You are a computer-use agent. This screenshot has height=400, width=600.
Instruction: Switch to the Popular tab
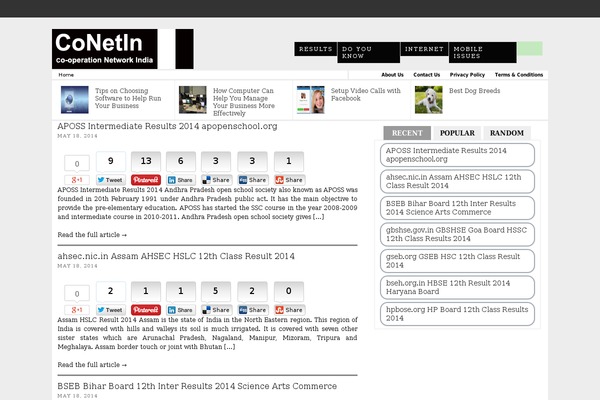click(x=457, y=133)
